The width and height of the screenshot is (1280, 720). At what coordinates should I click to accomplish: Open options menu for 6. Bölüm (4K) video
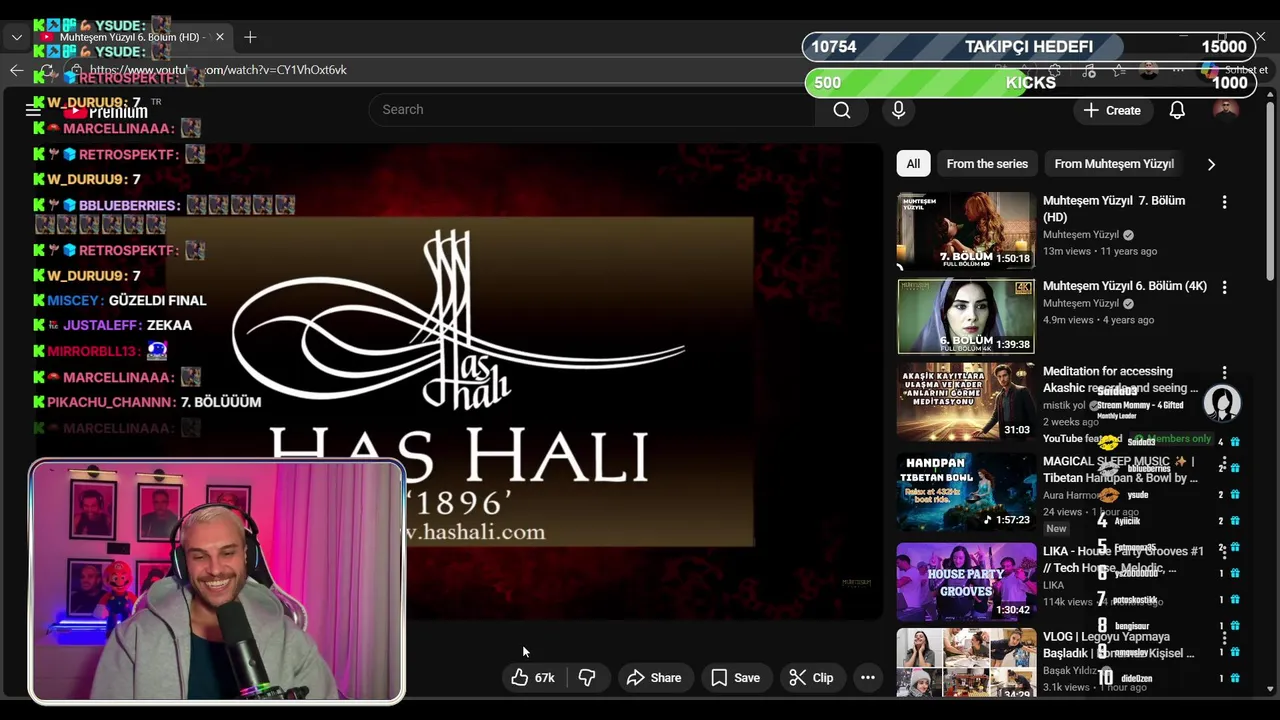tap(1224, 287)
